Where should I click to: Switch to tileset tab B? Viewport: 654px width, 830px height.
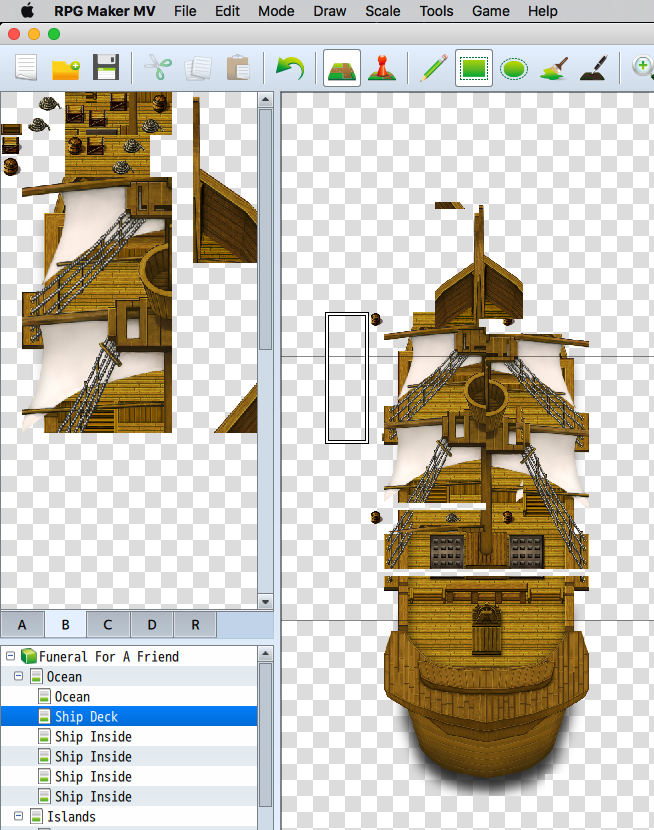(x=66, y=625)
